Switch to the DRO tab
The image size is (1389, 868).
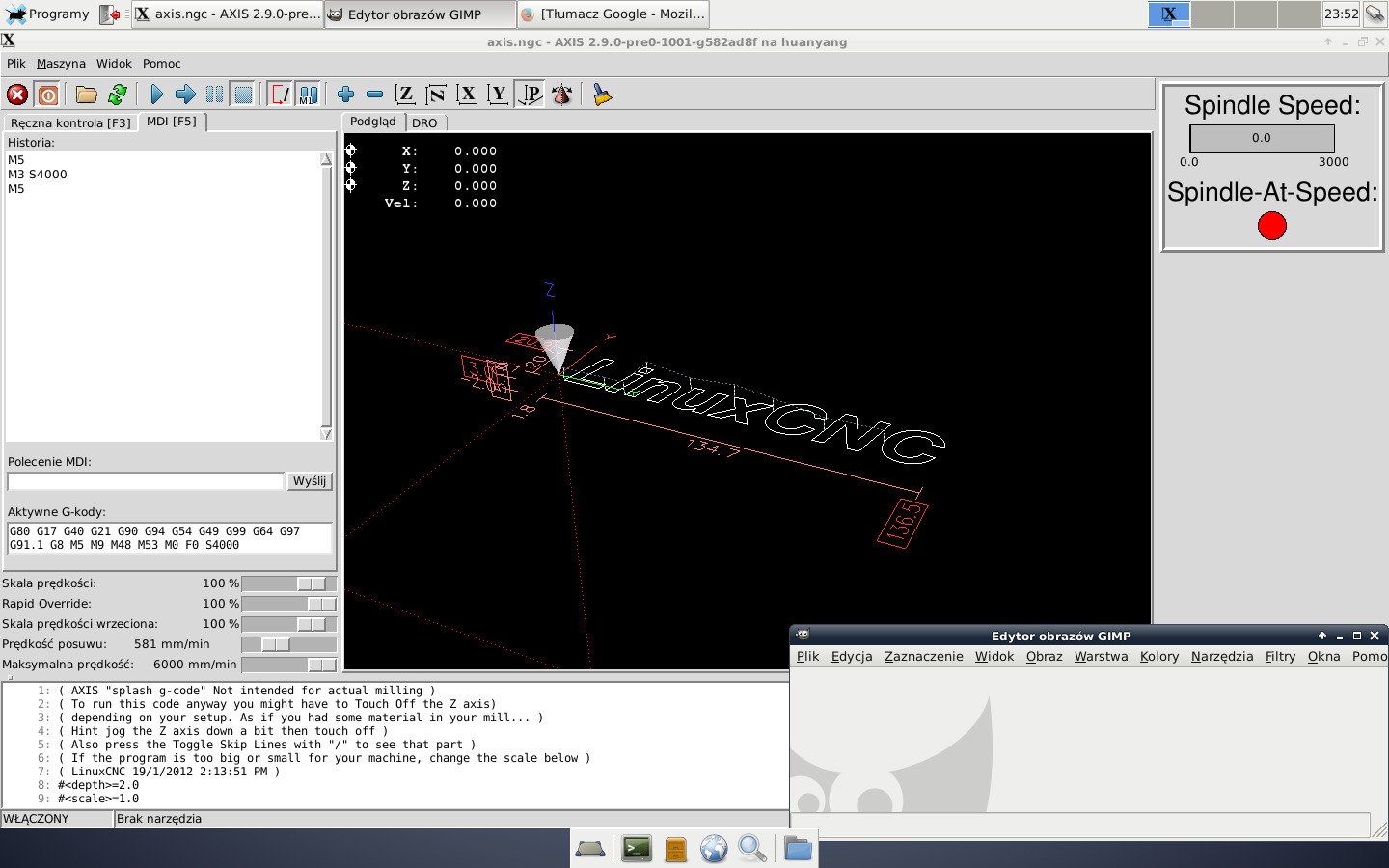point(424,123)
